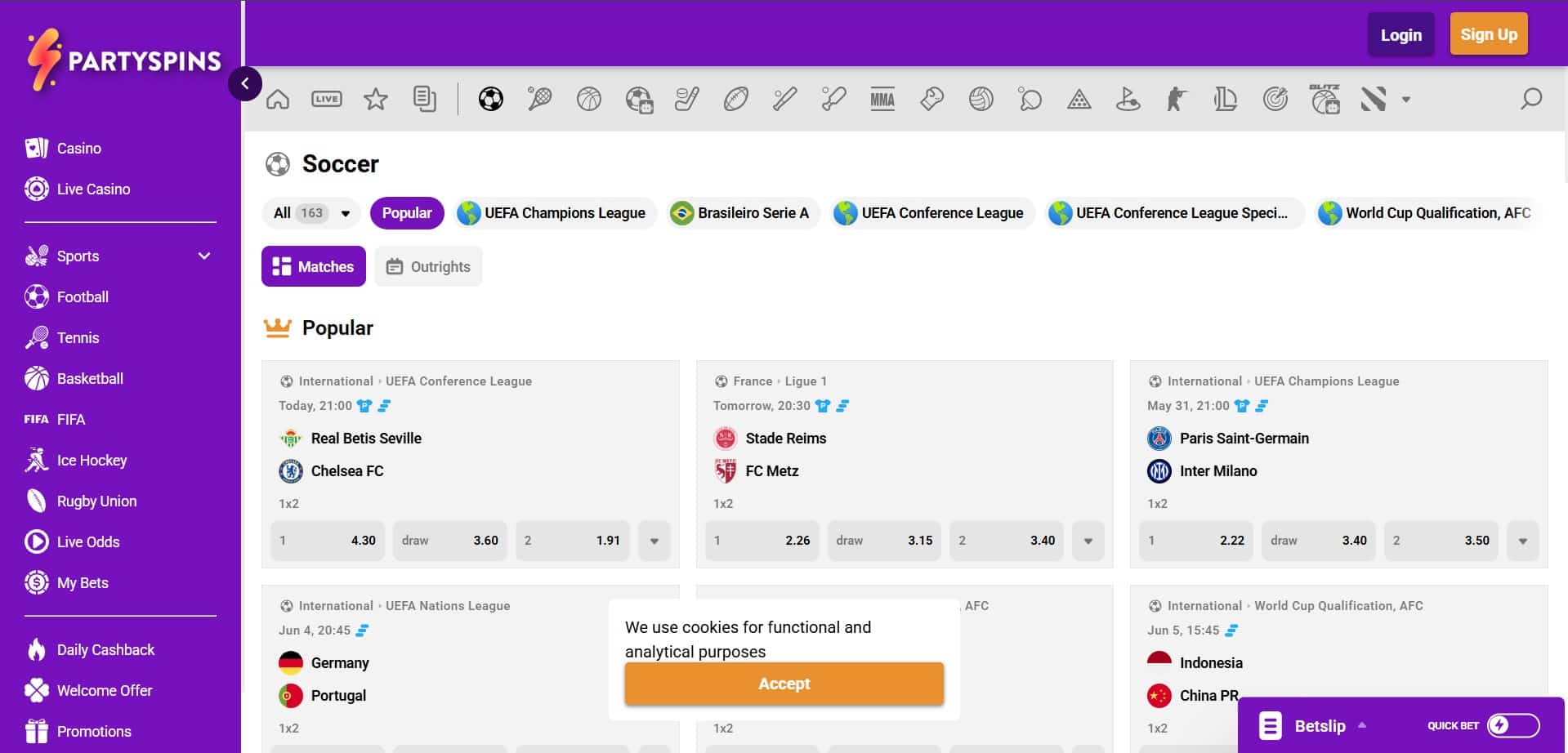The width and height of the screenshot is (1568, 753).
Task: Select the basketball sport icon in toolbar
Action: click(x=588, y=100)
